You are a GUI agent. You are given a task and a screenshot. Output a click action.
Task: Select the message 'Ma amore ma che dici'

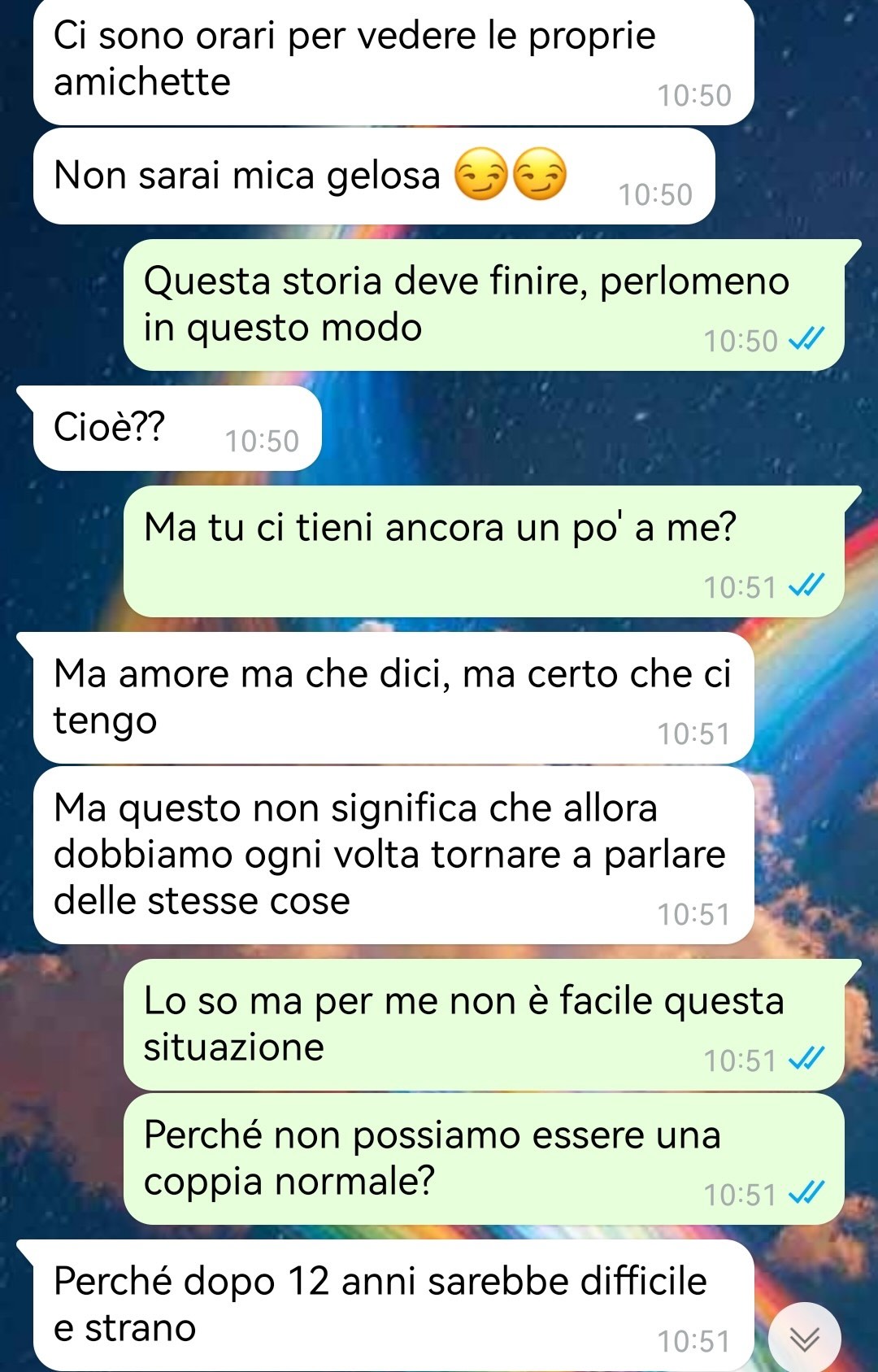point(393,698)
